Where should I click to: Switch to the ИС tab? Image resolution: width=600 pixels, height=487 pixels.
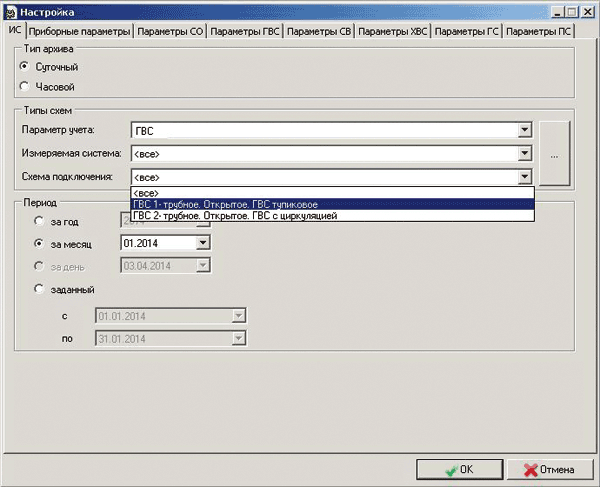(x=15, y=30)
